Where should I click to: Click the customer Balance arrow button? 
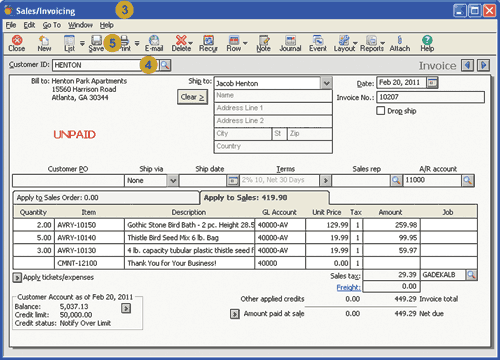126,308
